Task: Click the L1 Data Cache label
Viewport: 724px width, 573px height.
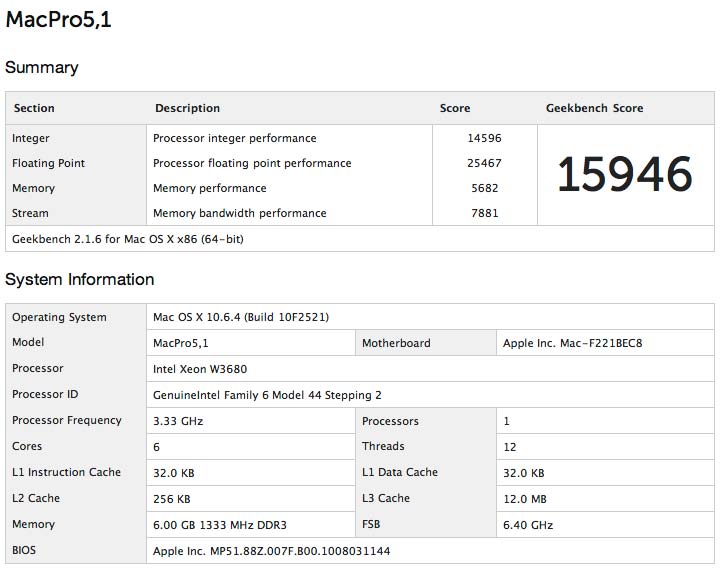Action: pyautogui.click(x=400, y=472)
